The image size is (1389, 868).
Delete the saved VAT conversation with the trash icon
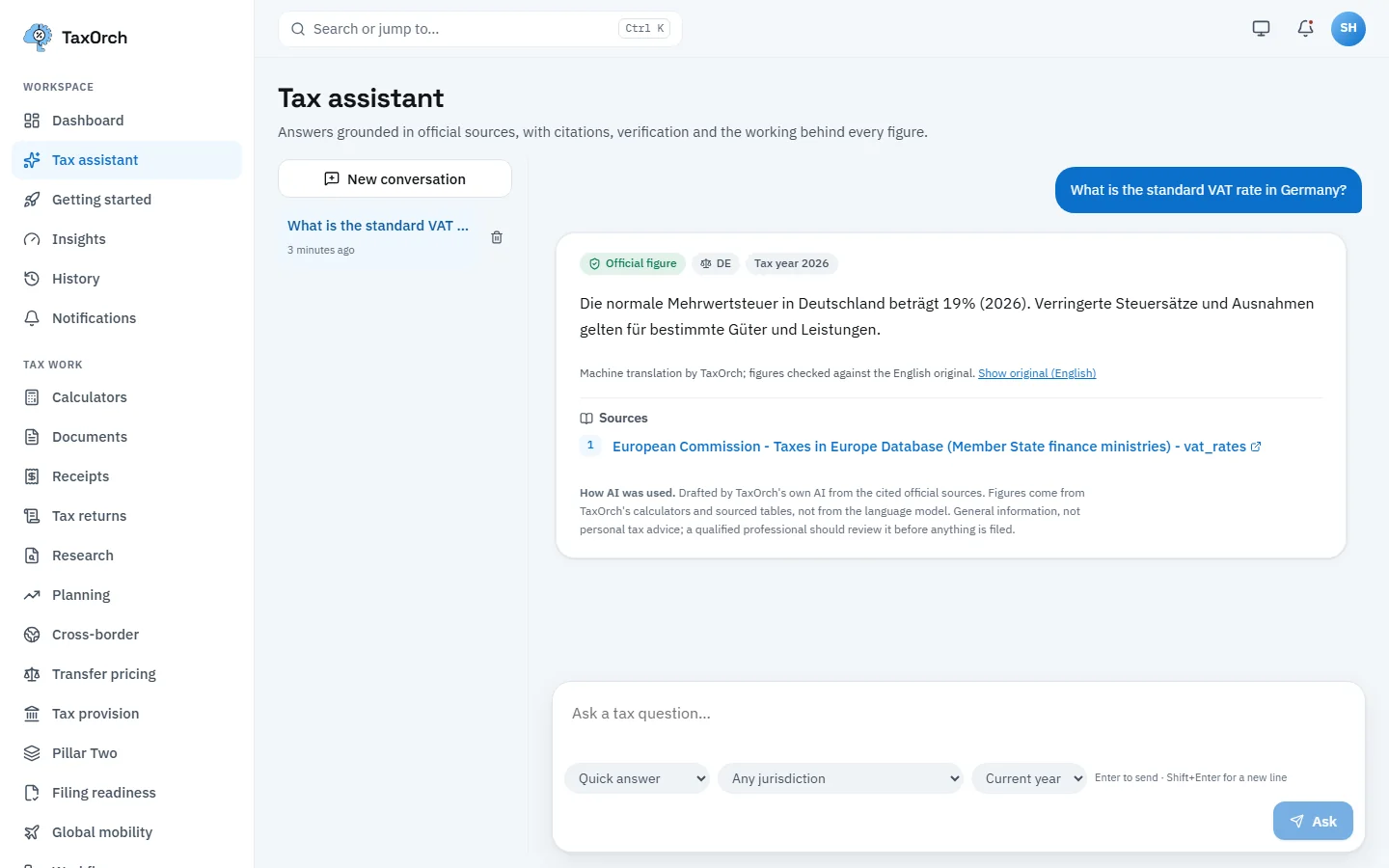[497, 237]
